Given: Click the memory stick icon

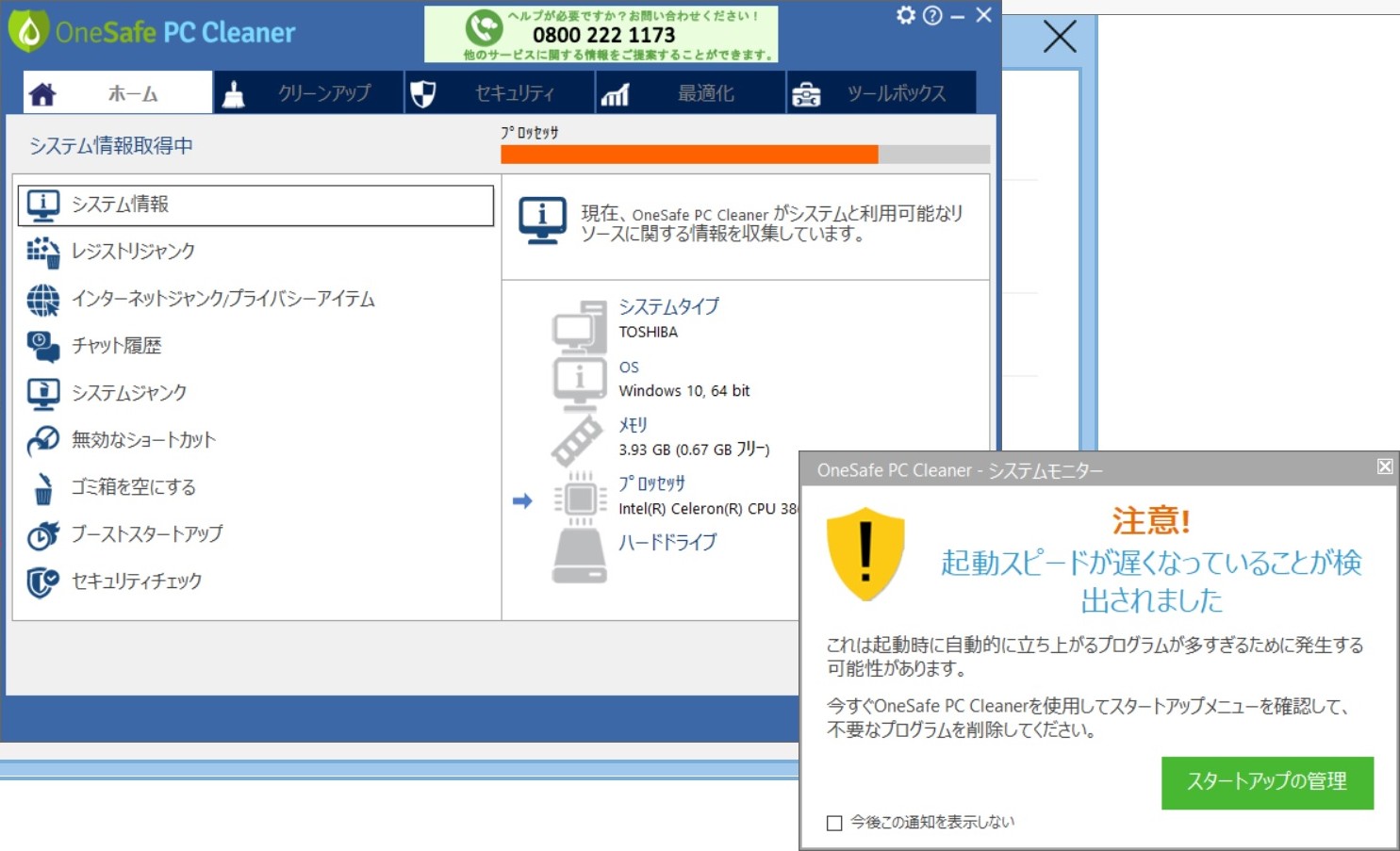Looking at the screenshot, I should pyautogui.click(x=577, y=441).
